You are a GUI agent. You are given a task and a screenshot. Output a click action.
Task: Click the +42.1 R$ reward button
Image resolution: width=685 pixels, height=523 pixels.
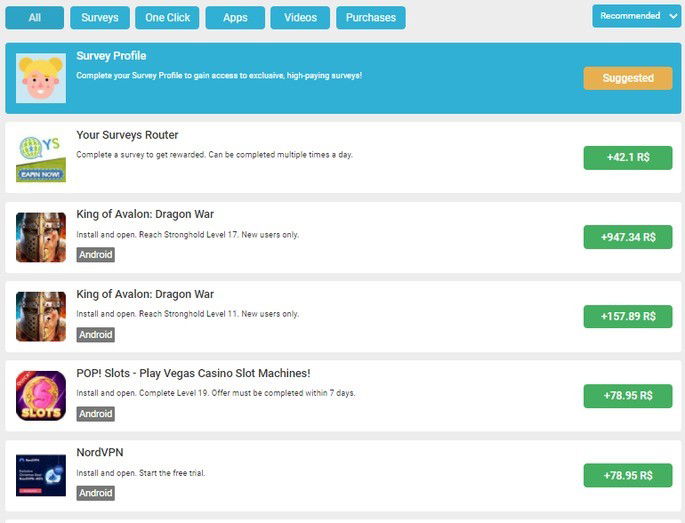[628, 158]
